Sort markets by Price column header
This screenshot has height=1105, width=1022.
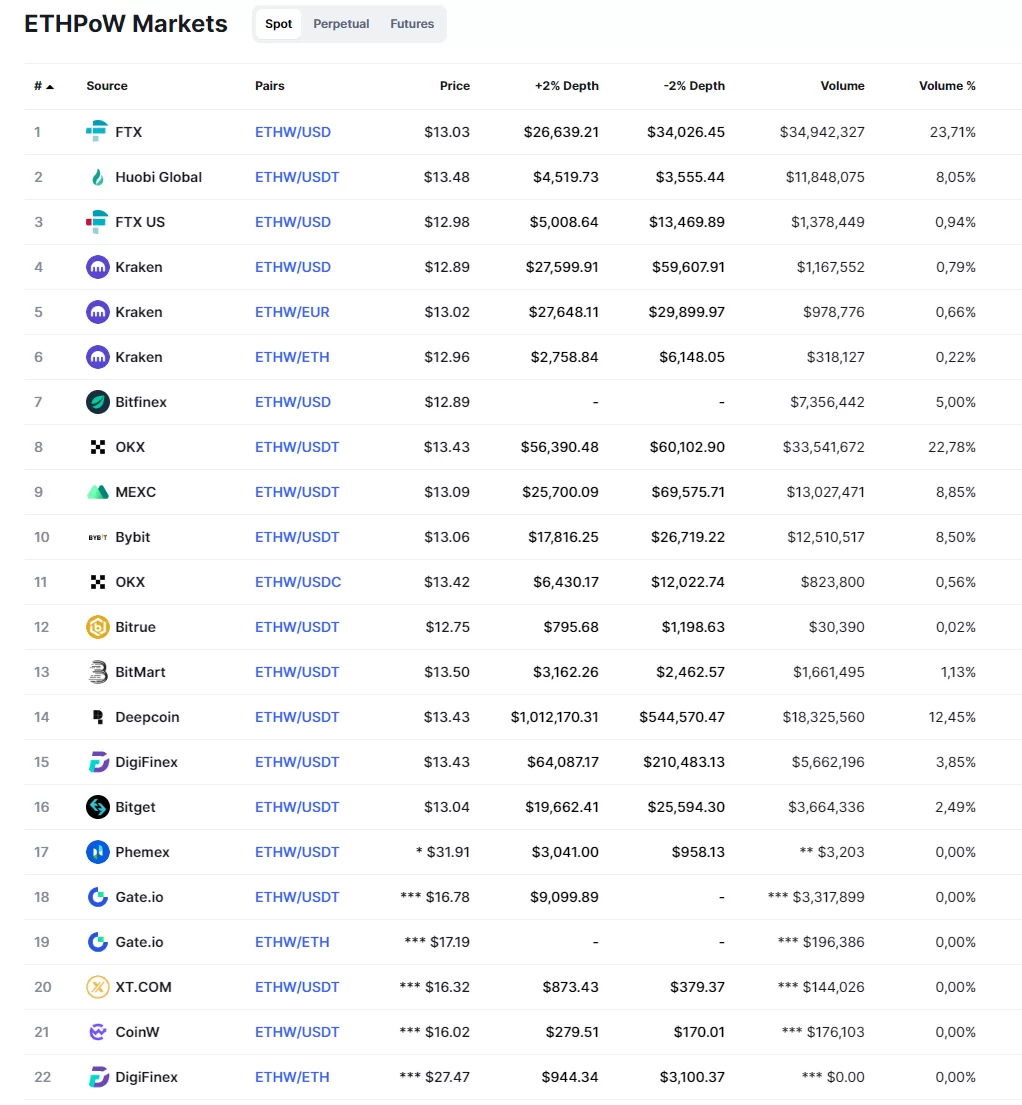(454, 86)
